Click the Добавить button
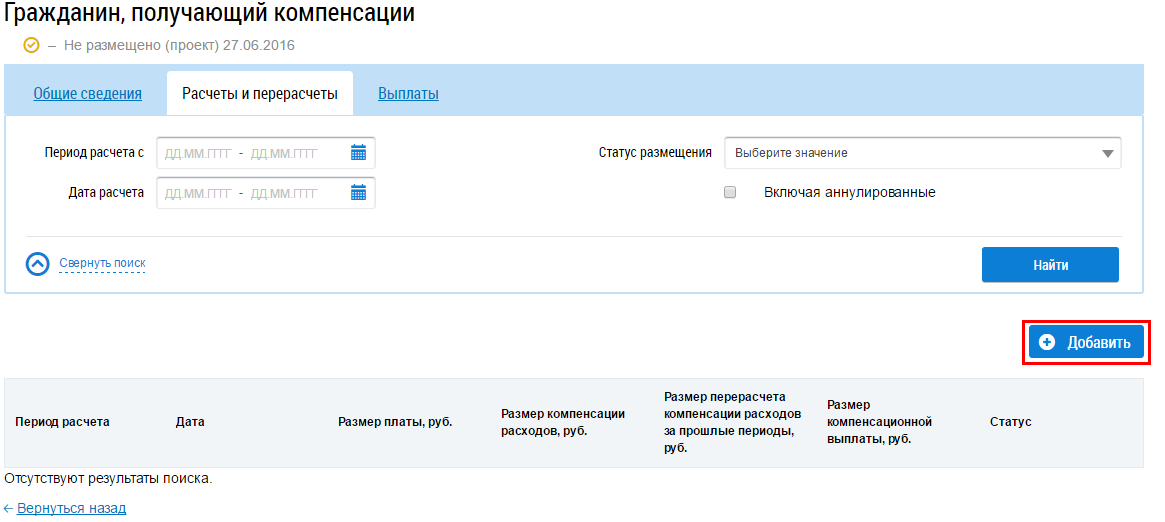1165x522 pixels. [1086, 342]
